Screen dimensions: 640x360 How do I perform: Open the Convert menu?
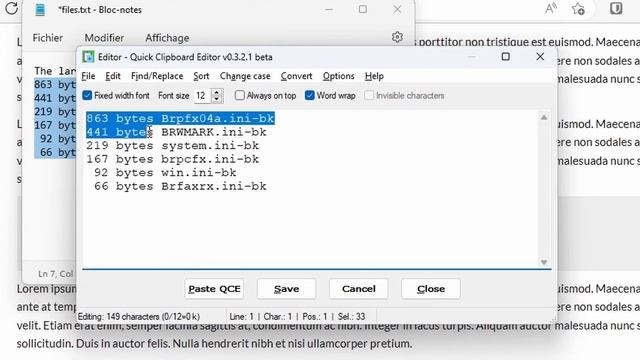(296, 76)
